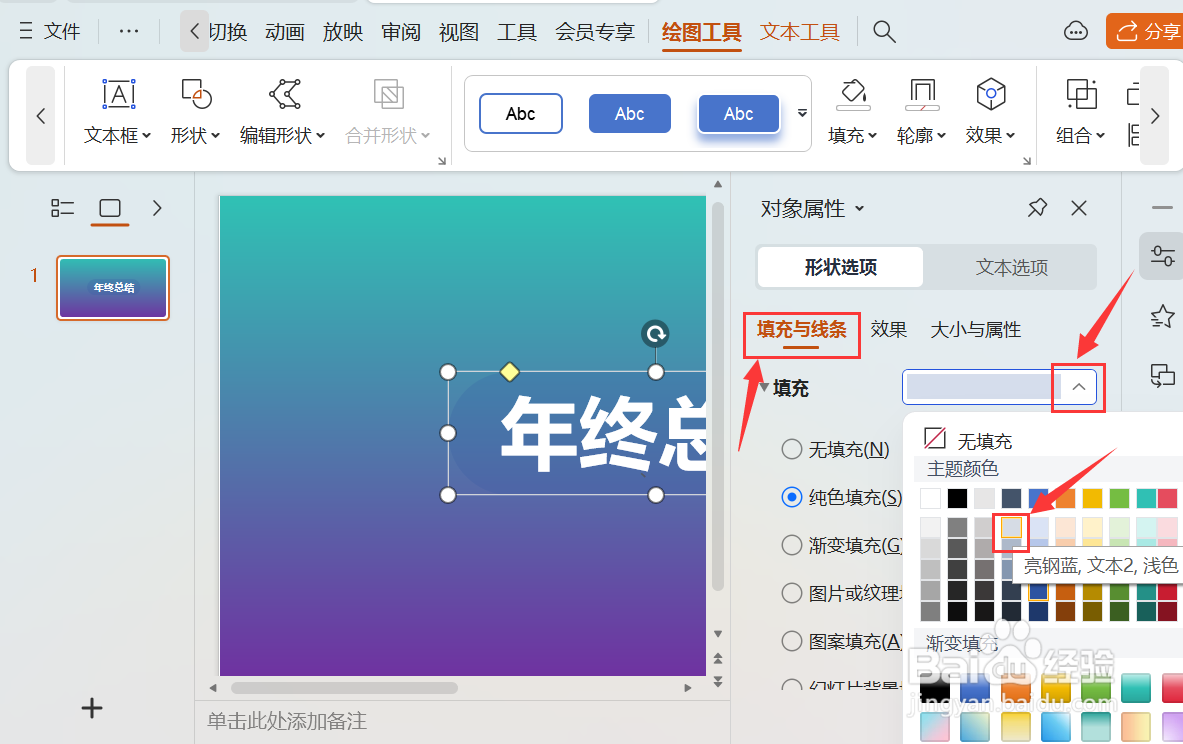Select the 文本框 (Text Box) tool
Viewport: 1183px width, 744px height.
pyautogui.click(x=118, y=110)
